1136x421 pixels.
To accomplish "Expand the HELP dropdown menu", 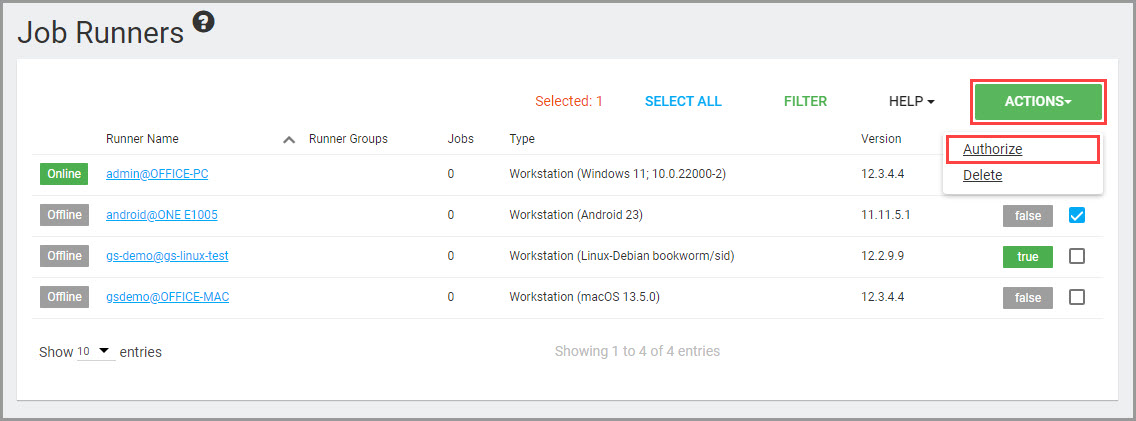I will click(911, 102).
